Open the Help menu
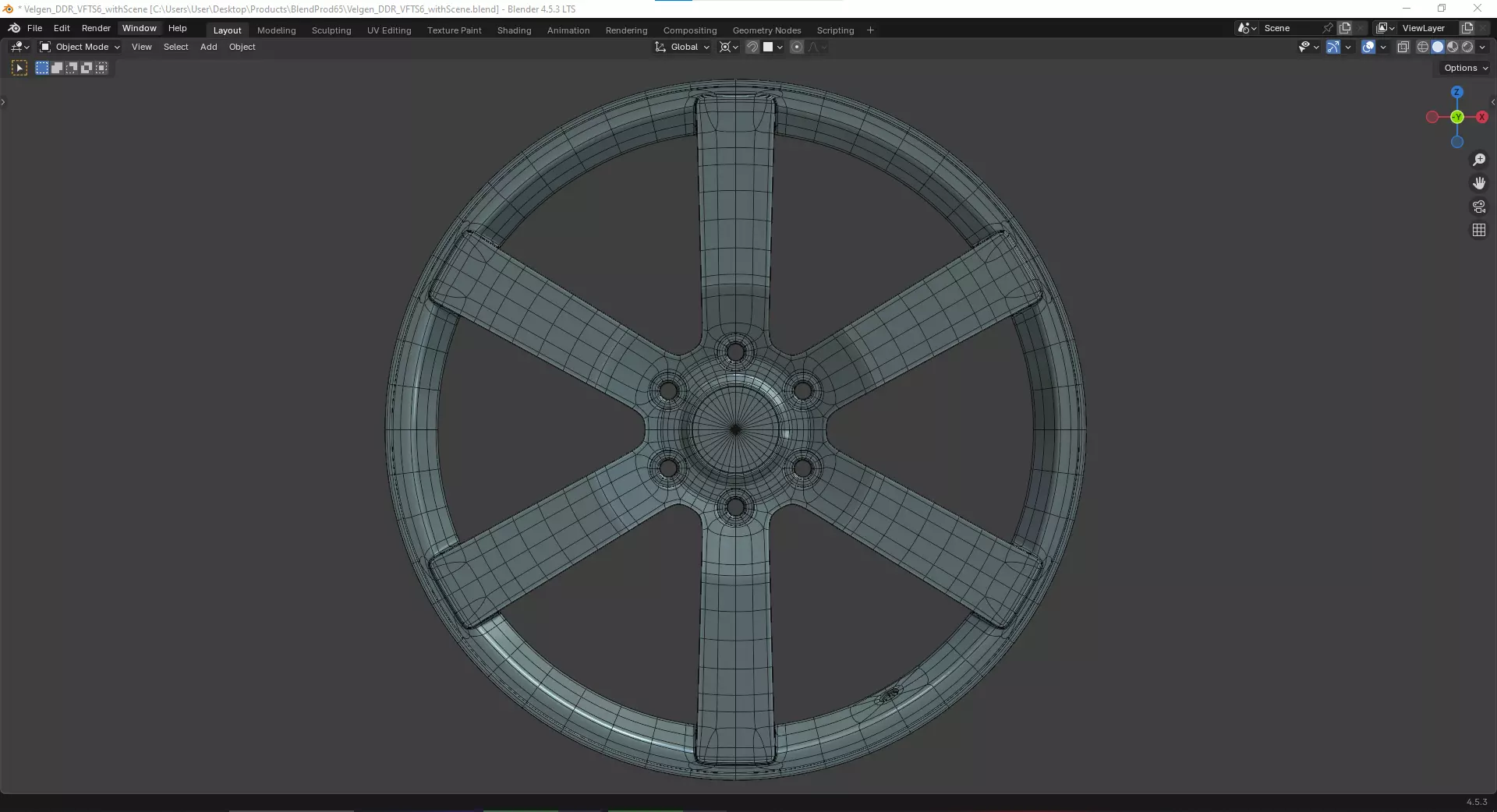1497x812 pixels. click(178, 28)
